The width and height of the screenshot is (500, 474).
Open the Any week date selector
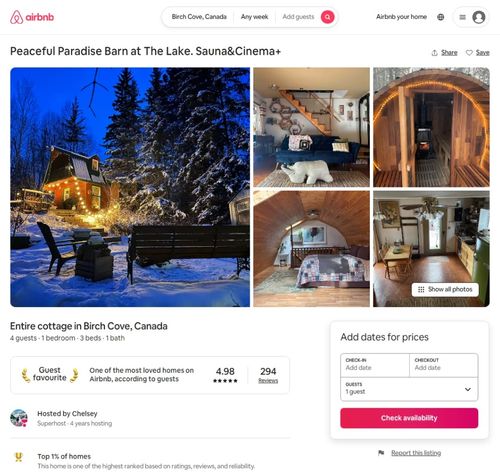[x=254, y=17]
